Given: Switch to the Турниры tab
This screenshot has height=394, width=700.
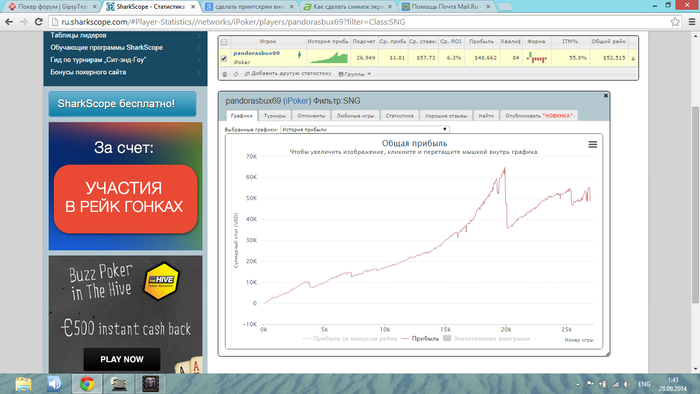Looking at the screenshot, I should [275, 116].
